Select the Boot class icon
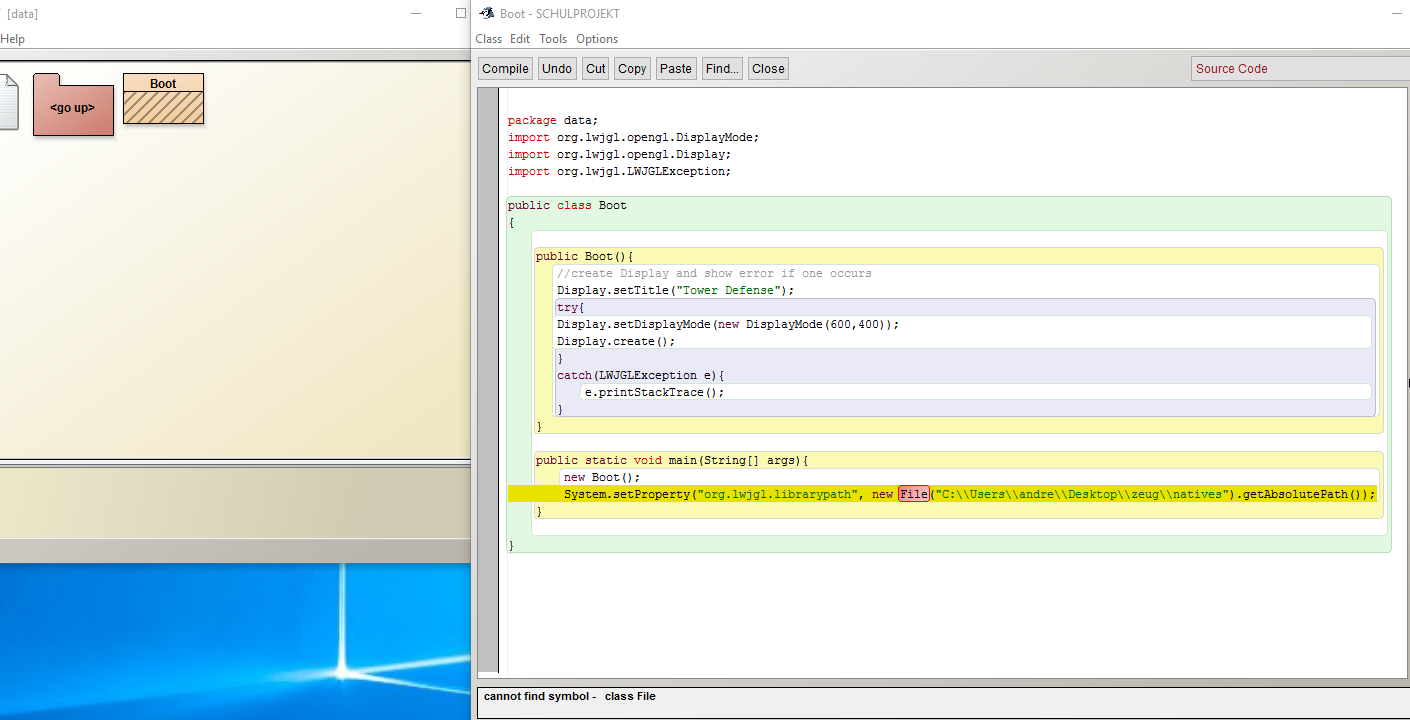 point(163,99)
